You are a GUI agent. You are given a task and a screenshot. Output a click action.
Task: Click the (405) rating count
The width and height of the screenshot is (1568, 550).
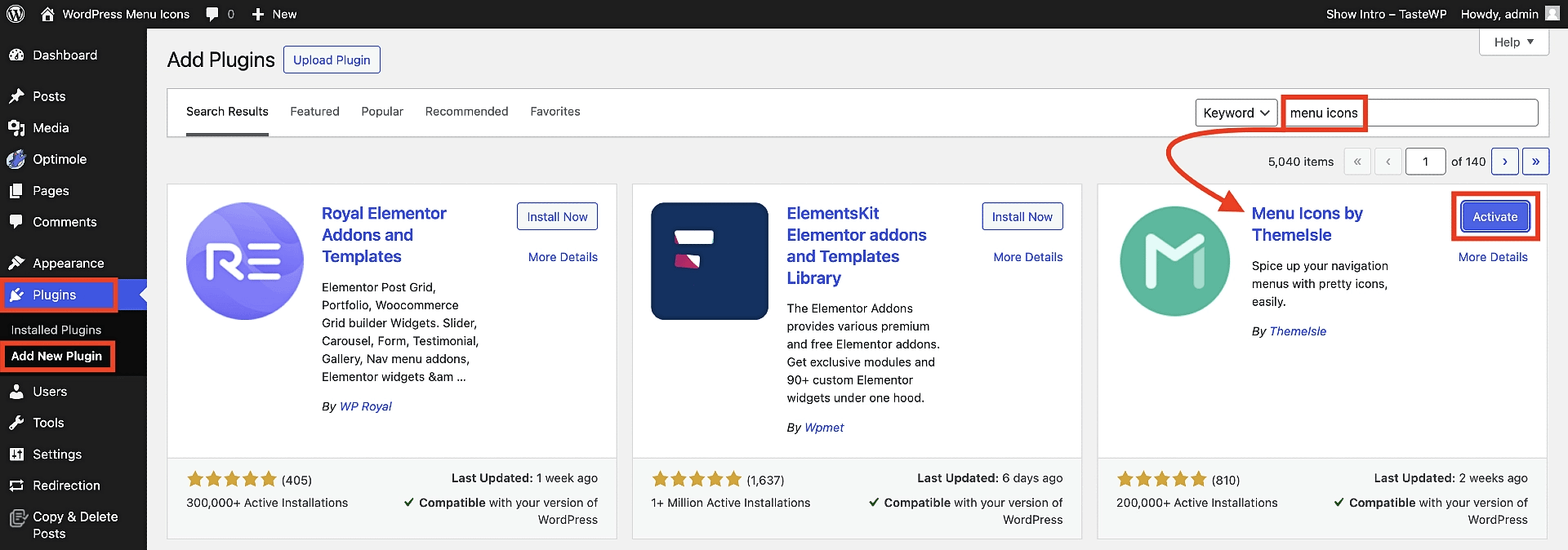[x=296, y=480]
